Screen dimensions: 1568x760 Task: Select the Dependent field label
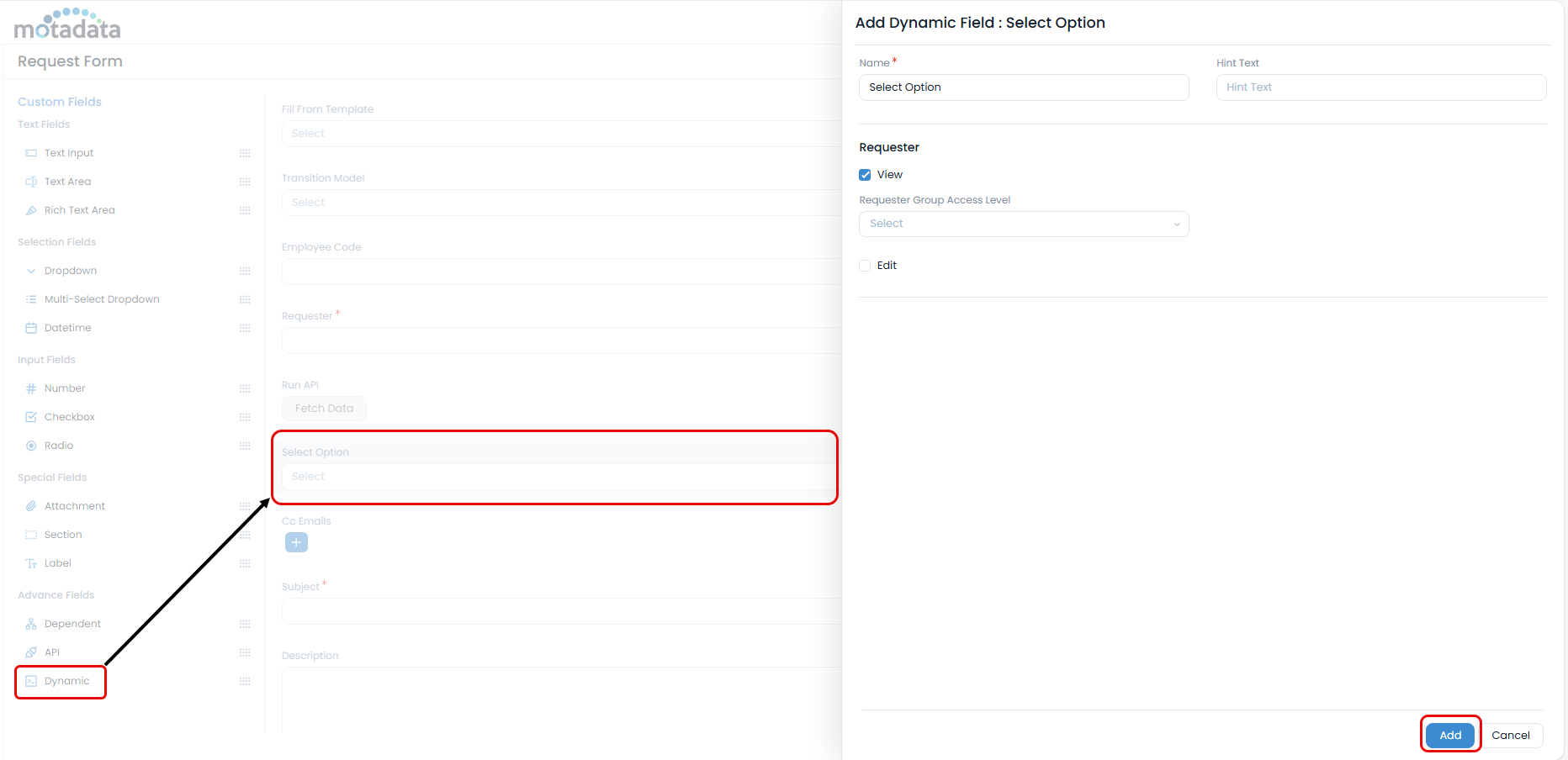click(72, 624)
